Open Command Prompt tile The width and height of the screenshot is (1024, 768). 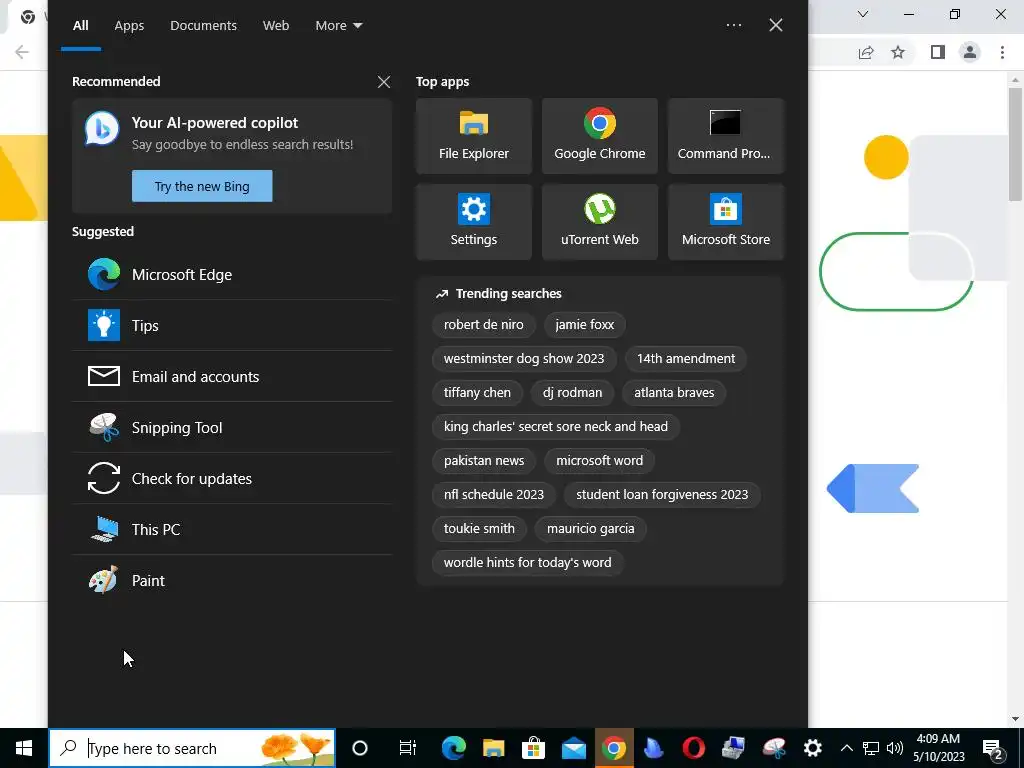click(x=726, y=136)
